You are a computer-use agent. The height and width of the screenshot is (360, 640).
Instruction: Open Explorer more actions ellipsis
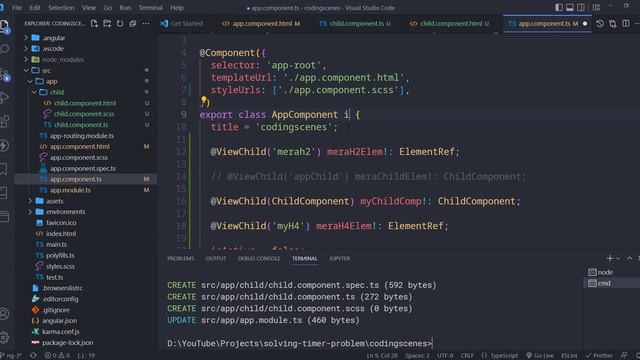[146, 24]
